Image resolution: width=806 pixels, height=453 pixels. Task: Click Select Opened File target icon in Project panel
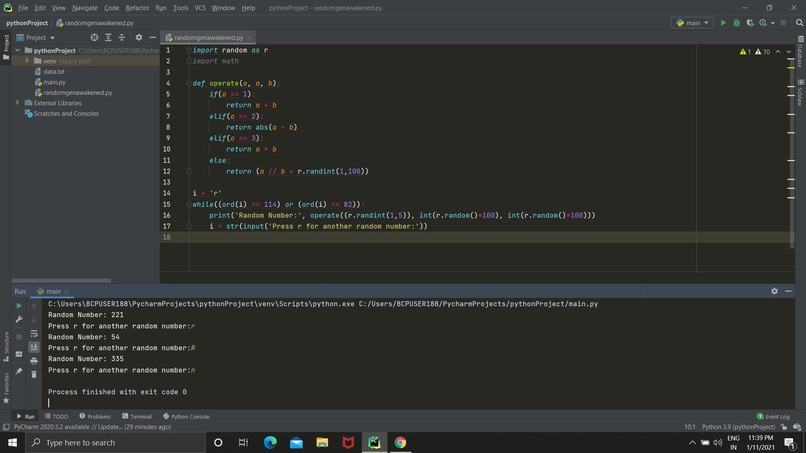point(94,38)
